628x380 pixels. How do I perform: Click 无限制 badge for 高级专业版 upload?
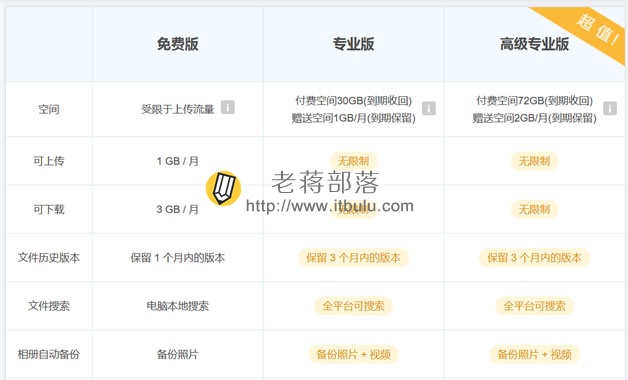coord(534,161)
